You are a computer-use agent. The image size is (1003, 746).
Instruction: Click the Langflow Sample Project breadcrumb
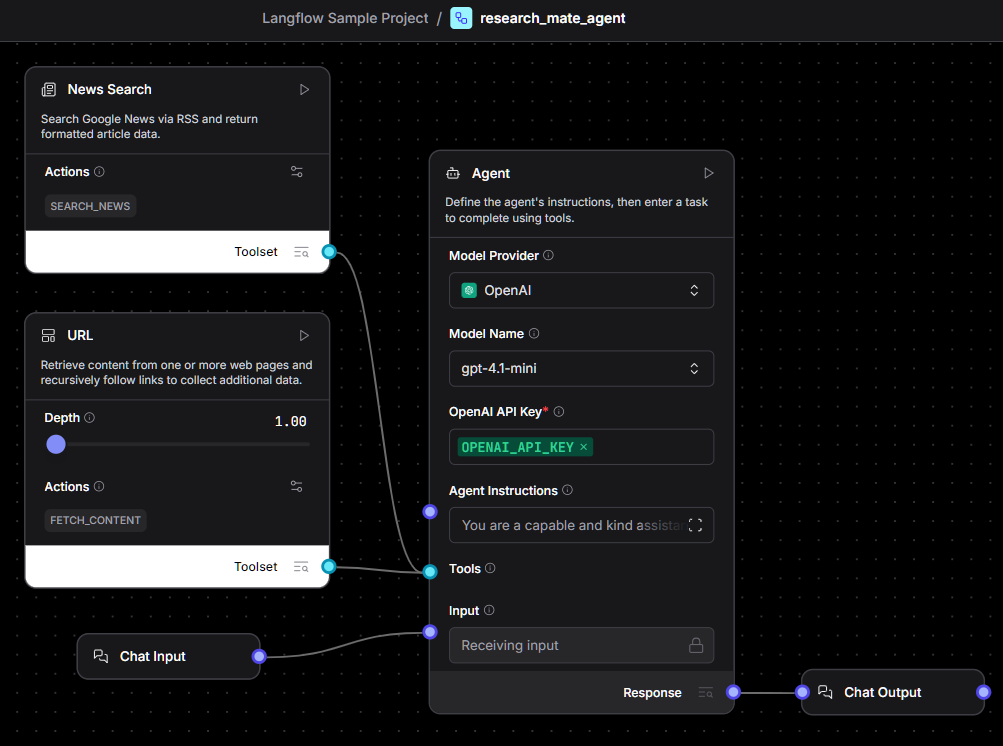[345, 18]
